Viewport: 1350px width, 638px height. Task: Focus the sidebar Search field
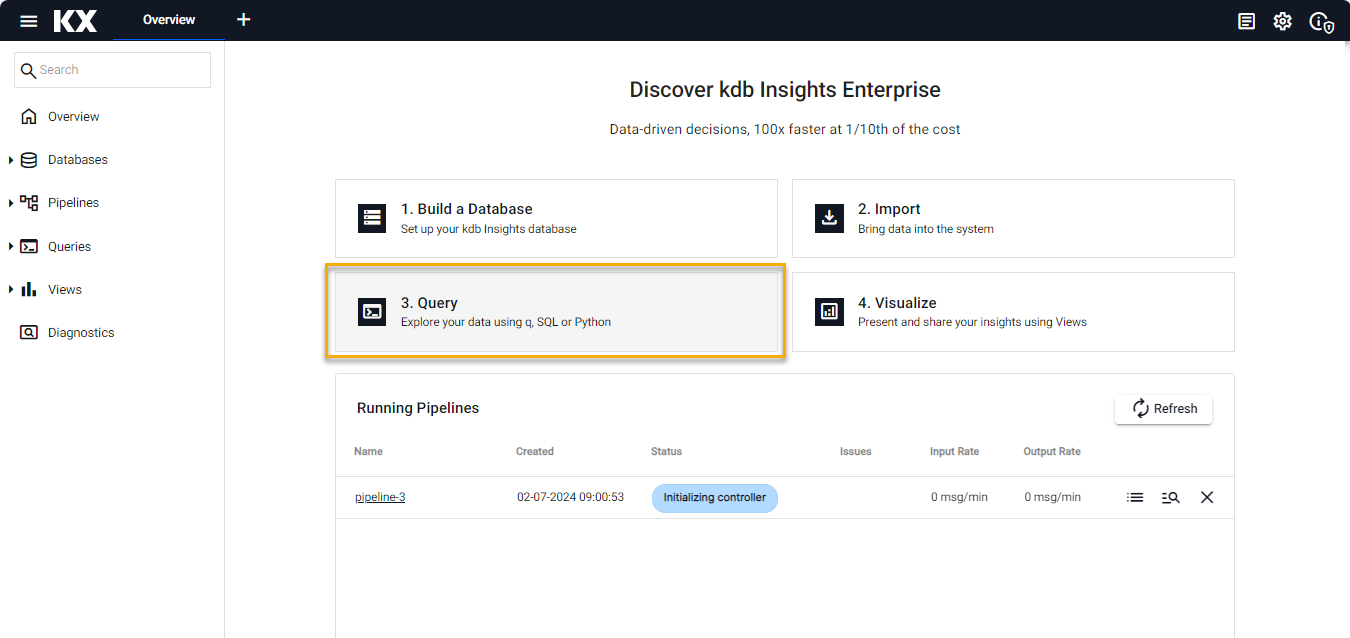point(112,70)
